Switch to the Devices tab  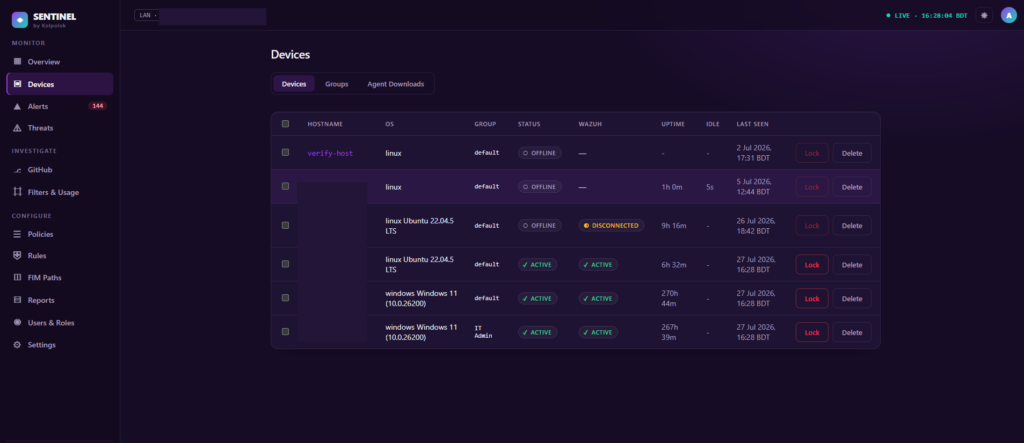pos(294,84)
